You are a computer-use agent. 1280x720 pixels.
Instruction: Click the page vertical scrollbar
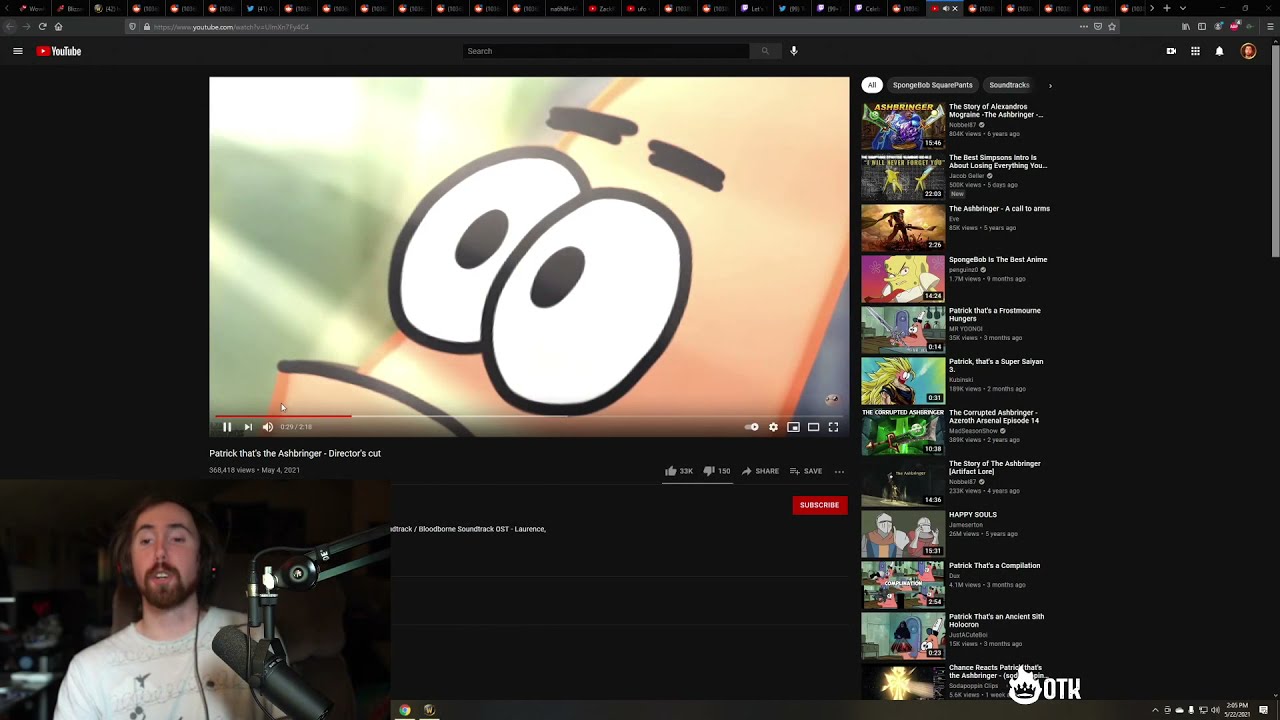coord(1274,150)
